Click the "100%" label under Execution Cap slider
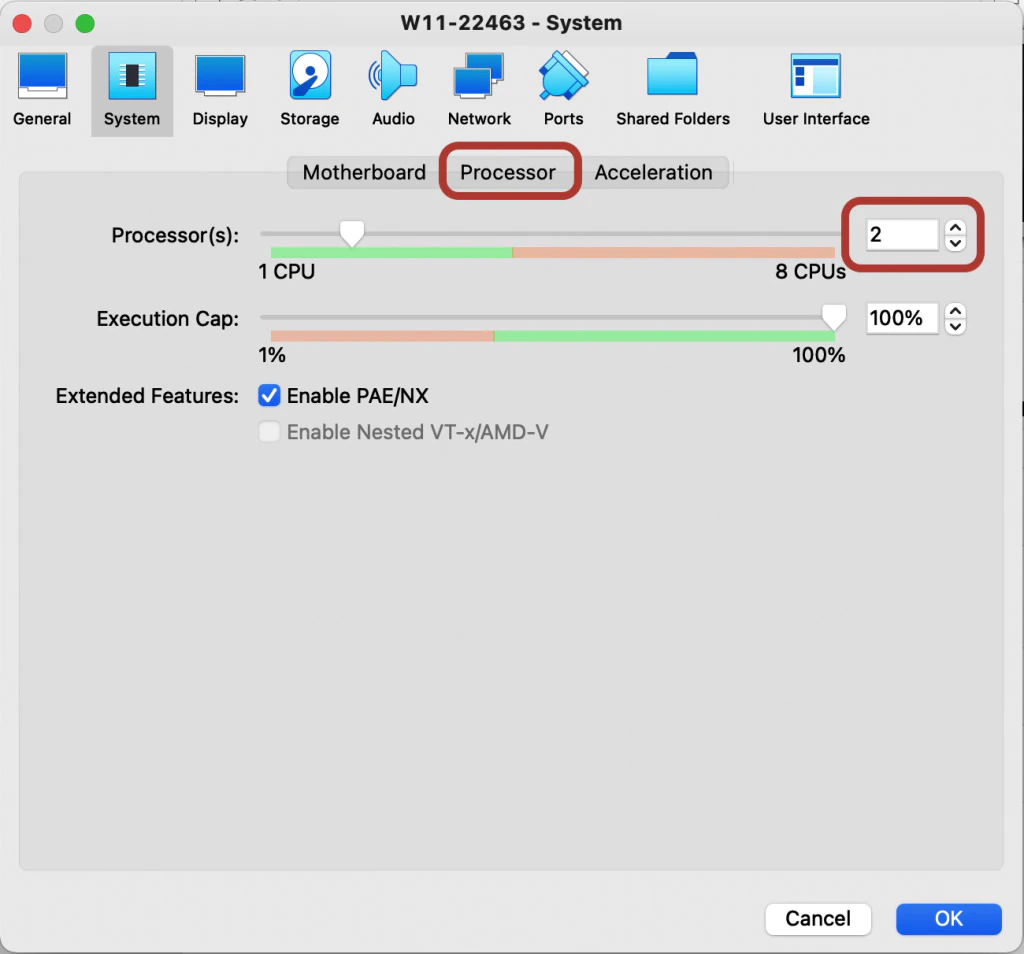The image size is (1024, 954). point(819,355)
